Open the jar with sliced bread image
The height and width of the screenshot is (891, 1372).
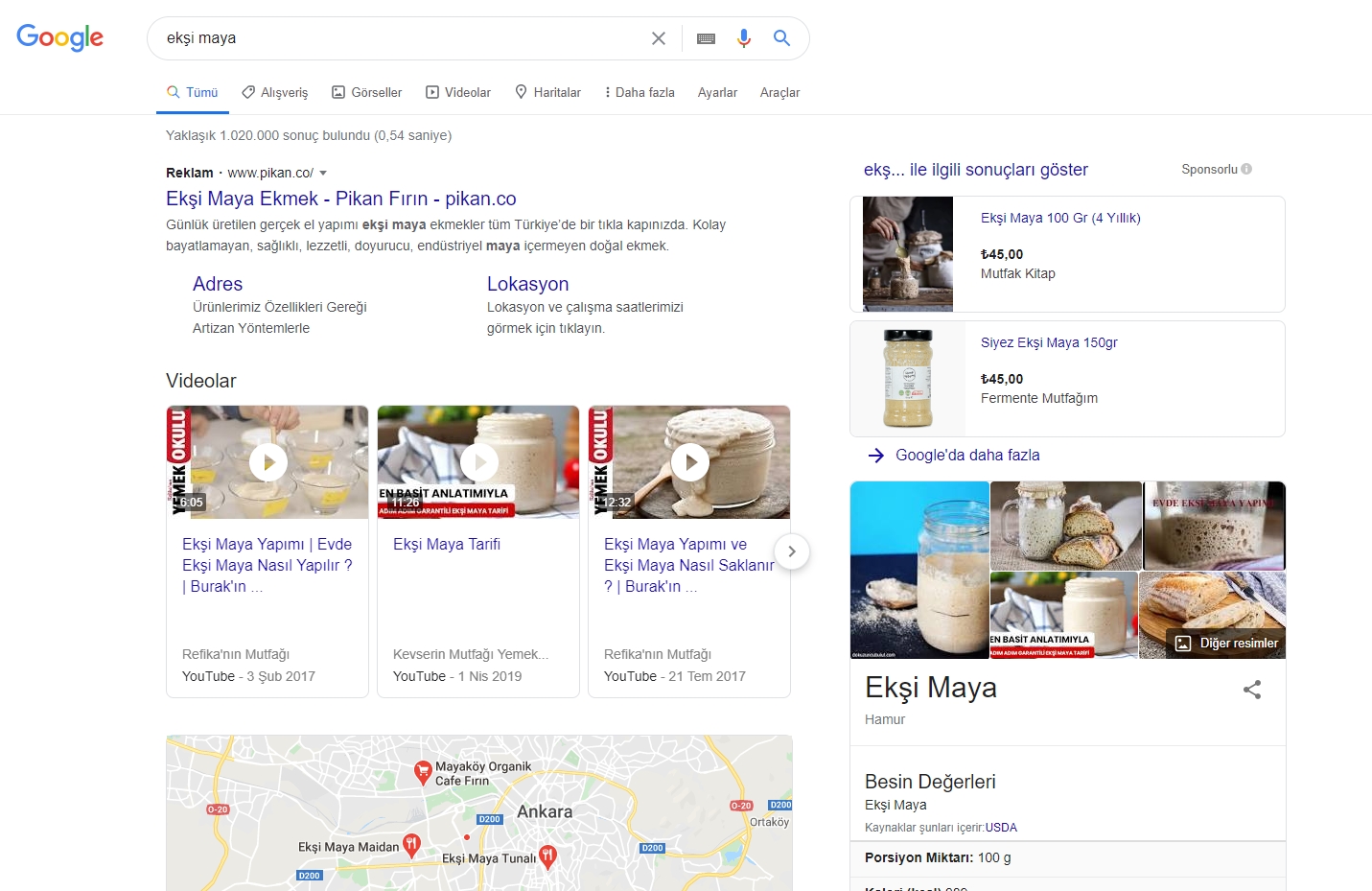pyautogui.click(x=1066, y=526)
